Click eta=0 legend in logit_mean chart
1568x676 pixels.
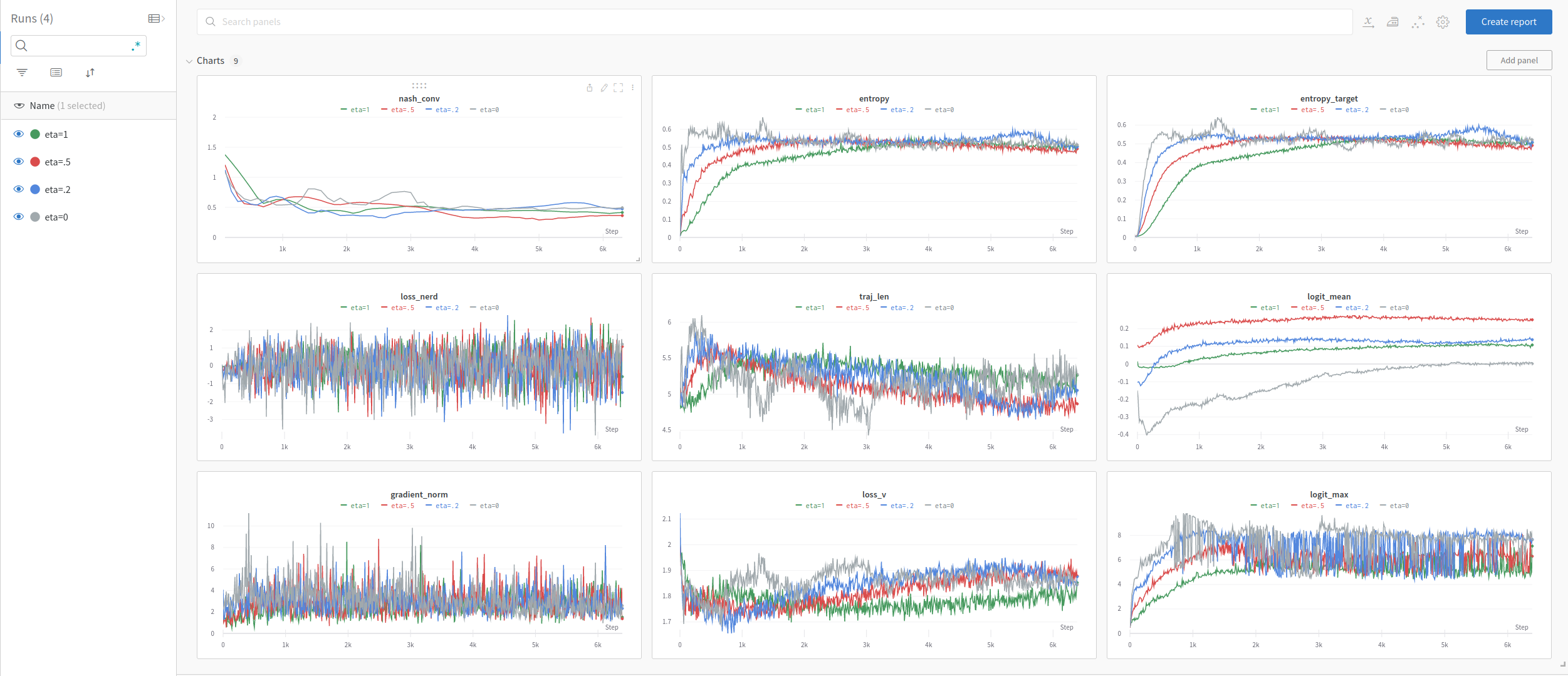tap(1394, 308)
